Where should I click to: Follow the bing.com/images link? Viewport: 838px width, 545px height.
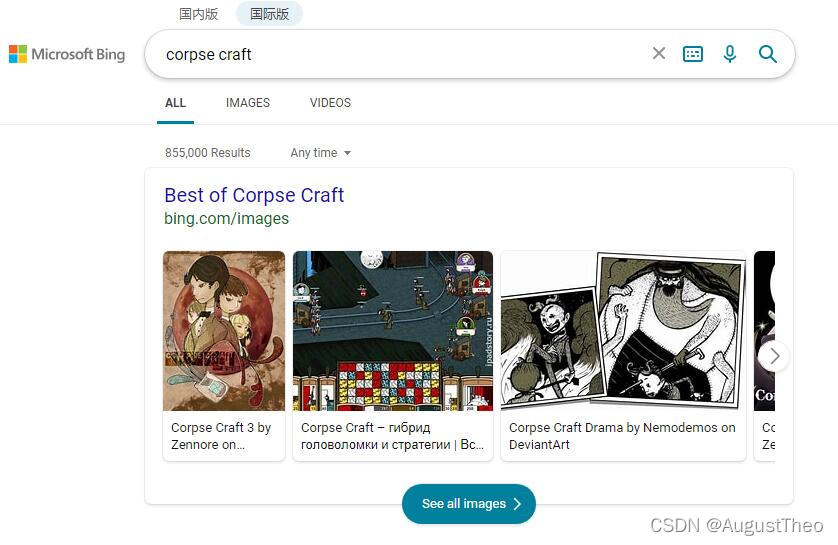[x=227, y=219]
